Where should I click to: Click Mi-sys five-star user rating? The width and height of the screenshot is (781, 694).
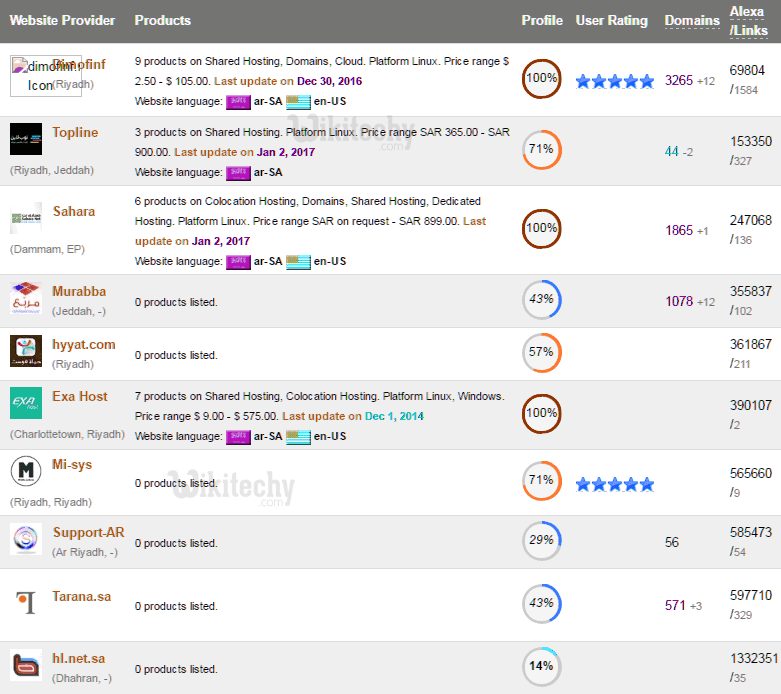point(615,485)
